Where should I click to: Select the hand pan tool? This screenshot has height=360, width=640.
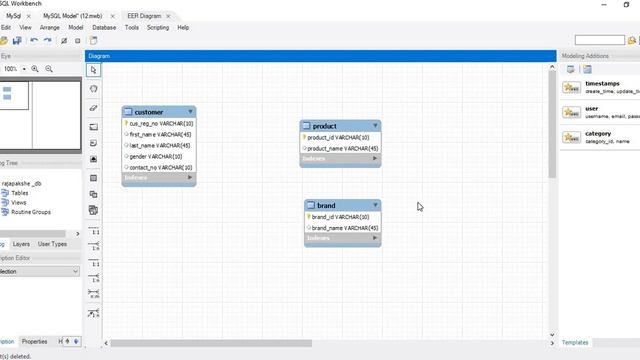pyautogui.click(x=93, y=89)
